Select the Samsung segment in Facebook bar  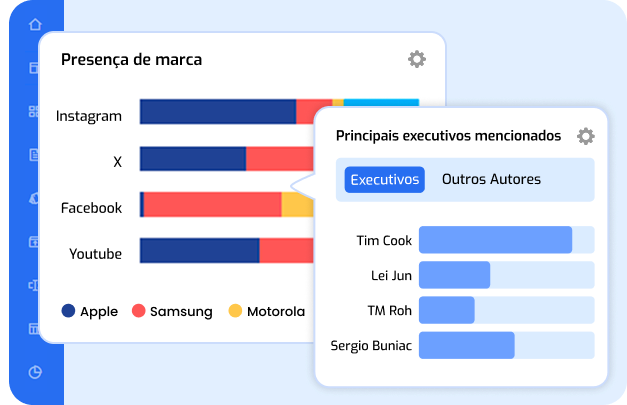point(212,205)
